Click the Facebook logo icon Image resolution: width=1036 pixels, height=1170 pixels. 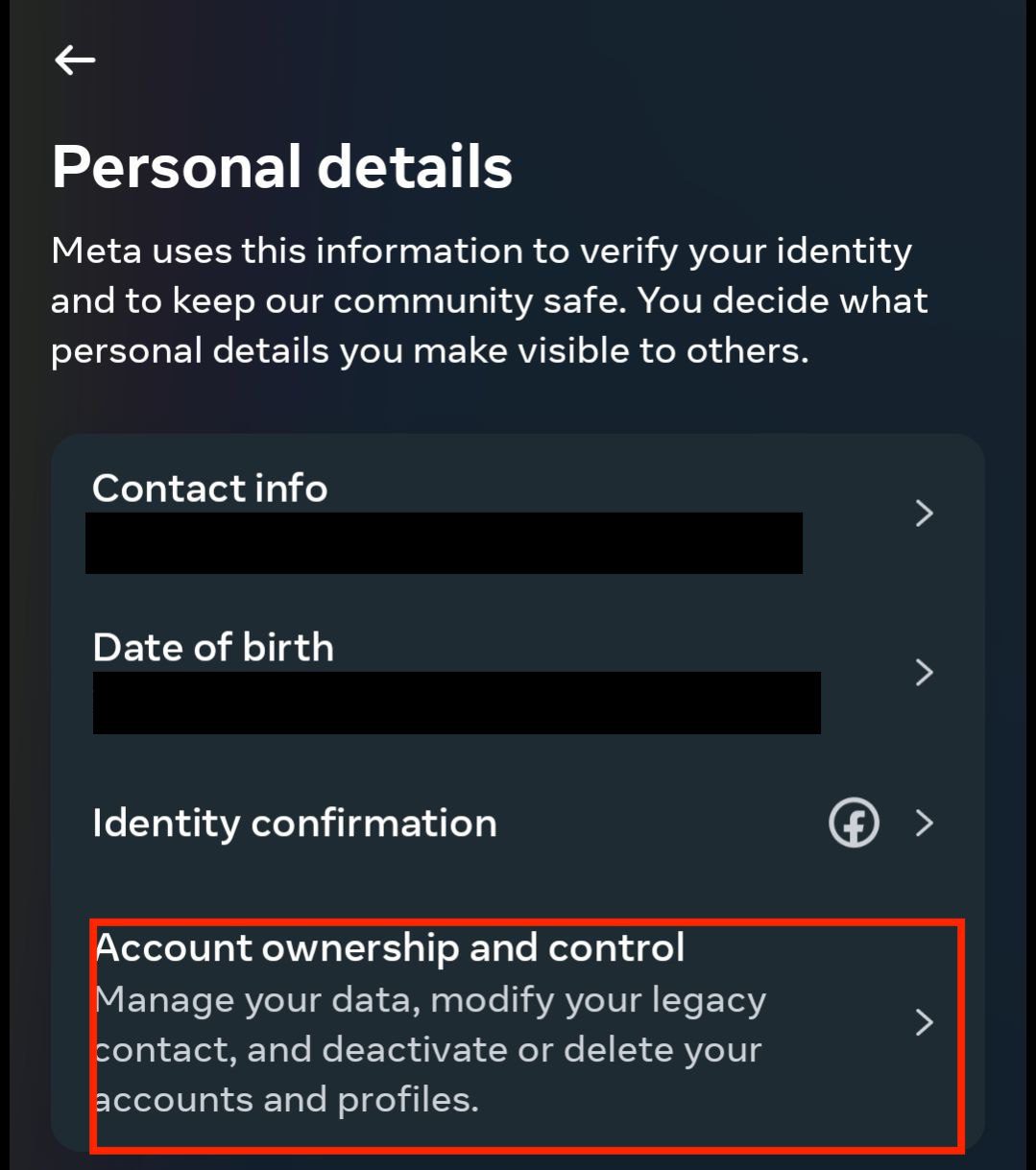tap(854, 823)
